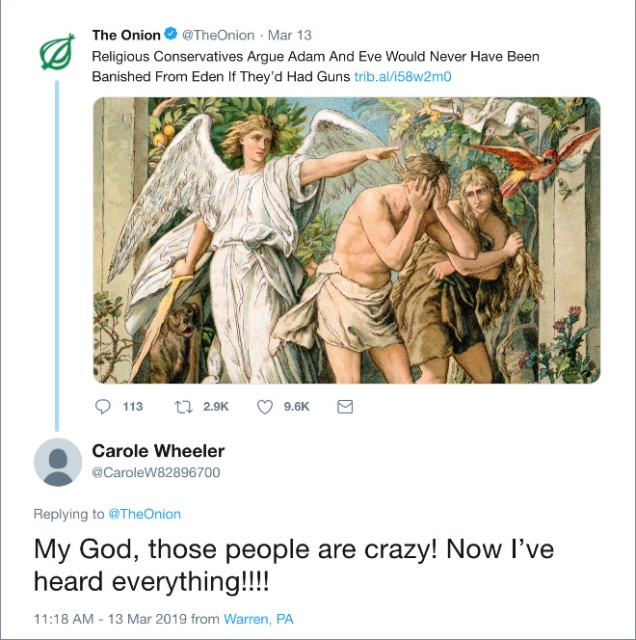This screenshot has width=636, height=640.
Task: Open the trib.al/i58w2m0 link
Action: point(403,77)
